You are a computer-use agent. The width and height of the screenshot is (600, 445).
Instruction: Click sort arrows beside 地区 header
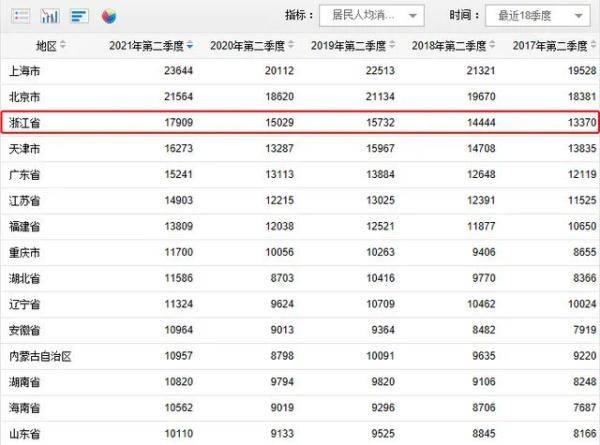64,46
